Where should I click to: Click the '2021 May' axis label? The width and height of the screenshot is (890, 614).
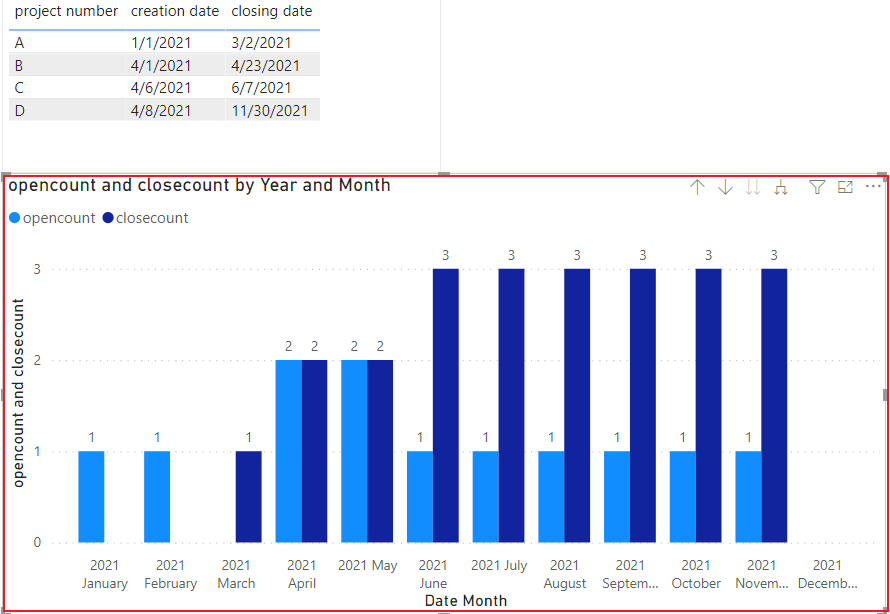[368, 566]
